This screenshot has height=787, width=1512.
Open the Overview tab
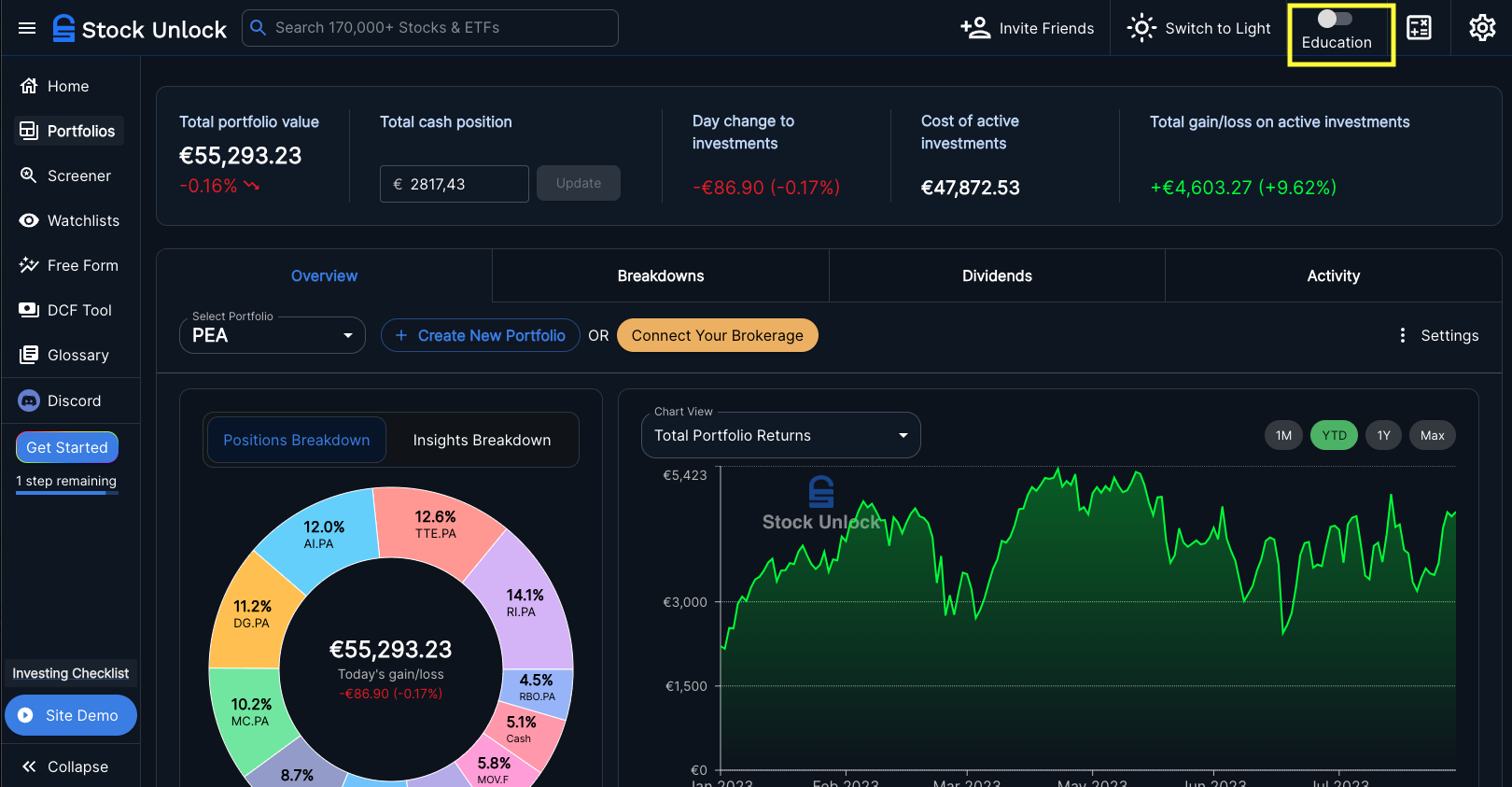coord(324,275)
